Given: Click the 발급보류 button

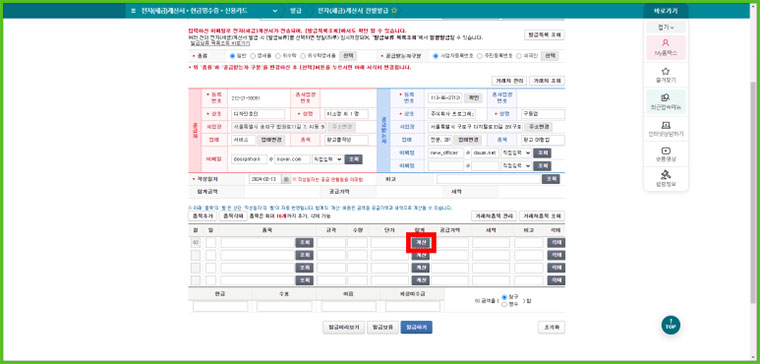Looking at the screenshot, I should (383, 327).
